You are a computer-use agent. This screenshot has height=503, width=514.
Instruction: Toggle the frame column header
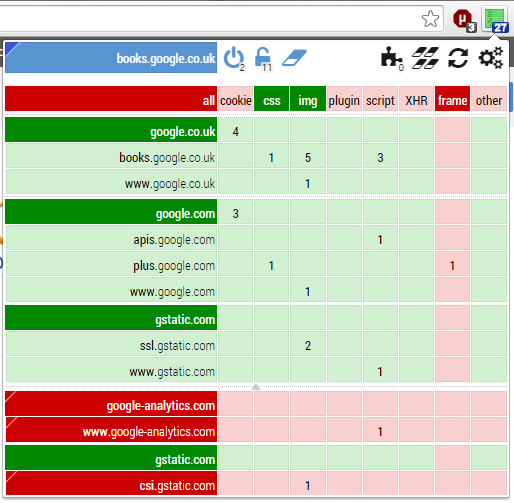tap(452, 99)
